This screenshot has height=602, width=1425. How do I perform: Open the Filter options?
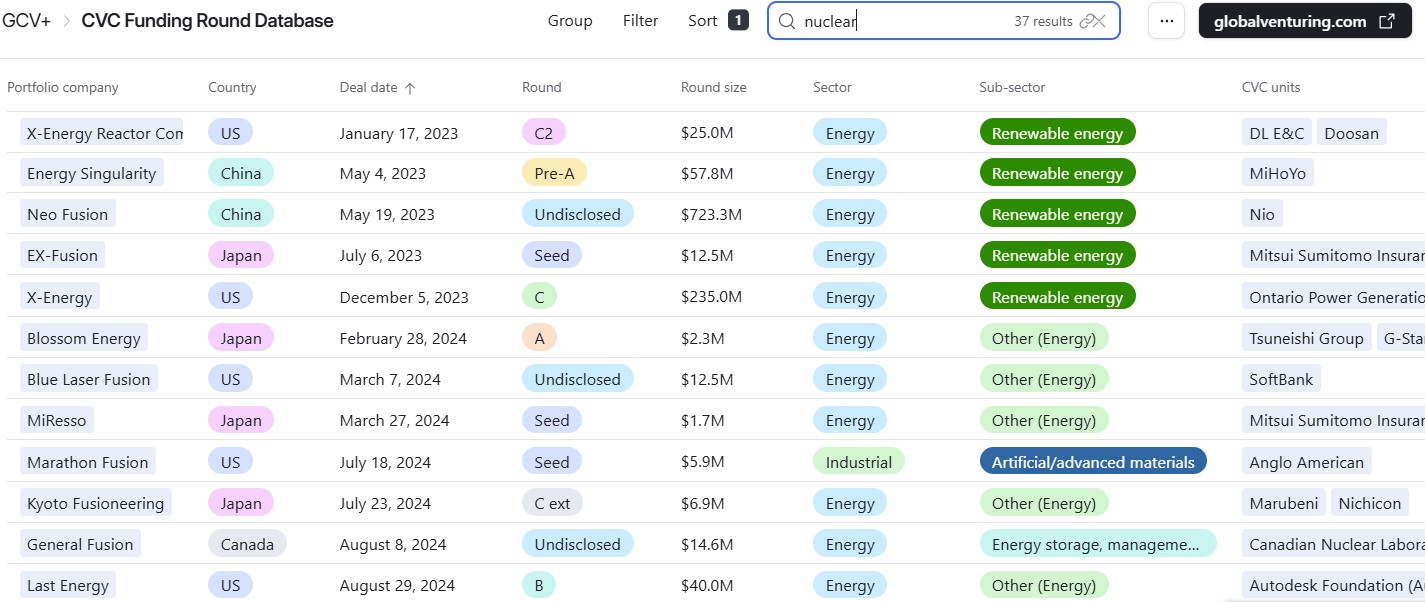(640, 21)
